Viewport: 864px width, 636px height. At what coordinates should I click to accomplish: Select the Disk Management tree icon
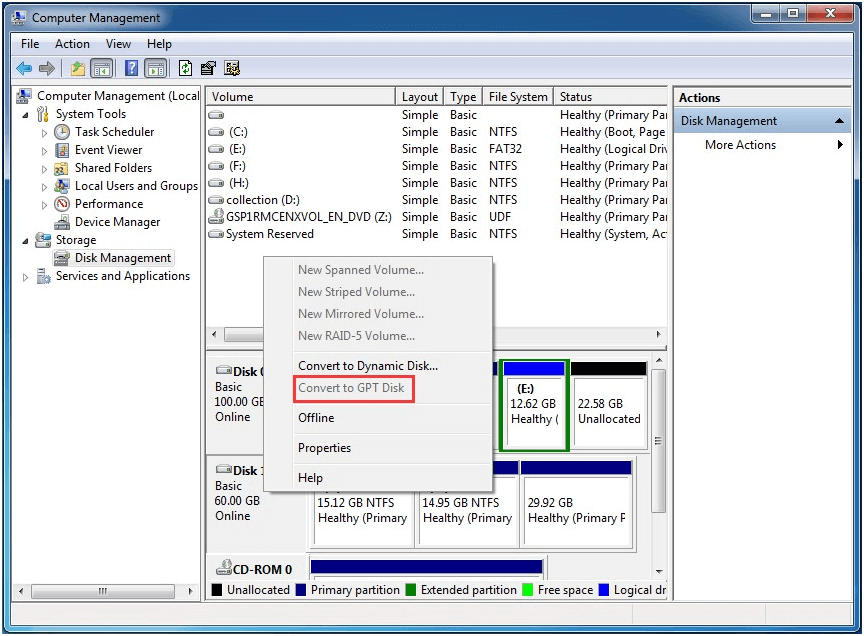tap(62, 258)
